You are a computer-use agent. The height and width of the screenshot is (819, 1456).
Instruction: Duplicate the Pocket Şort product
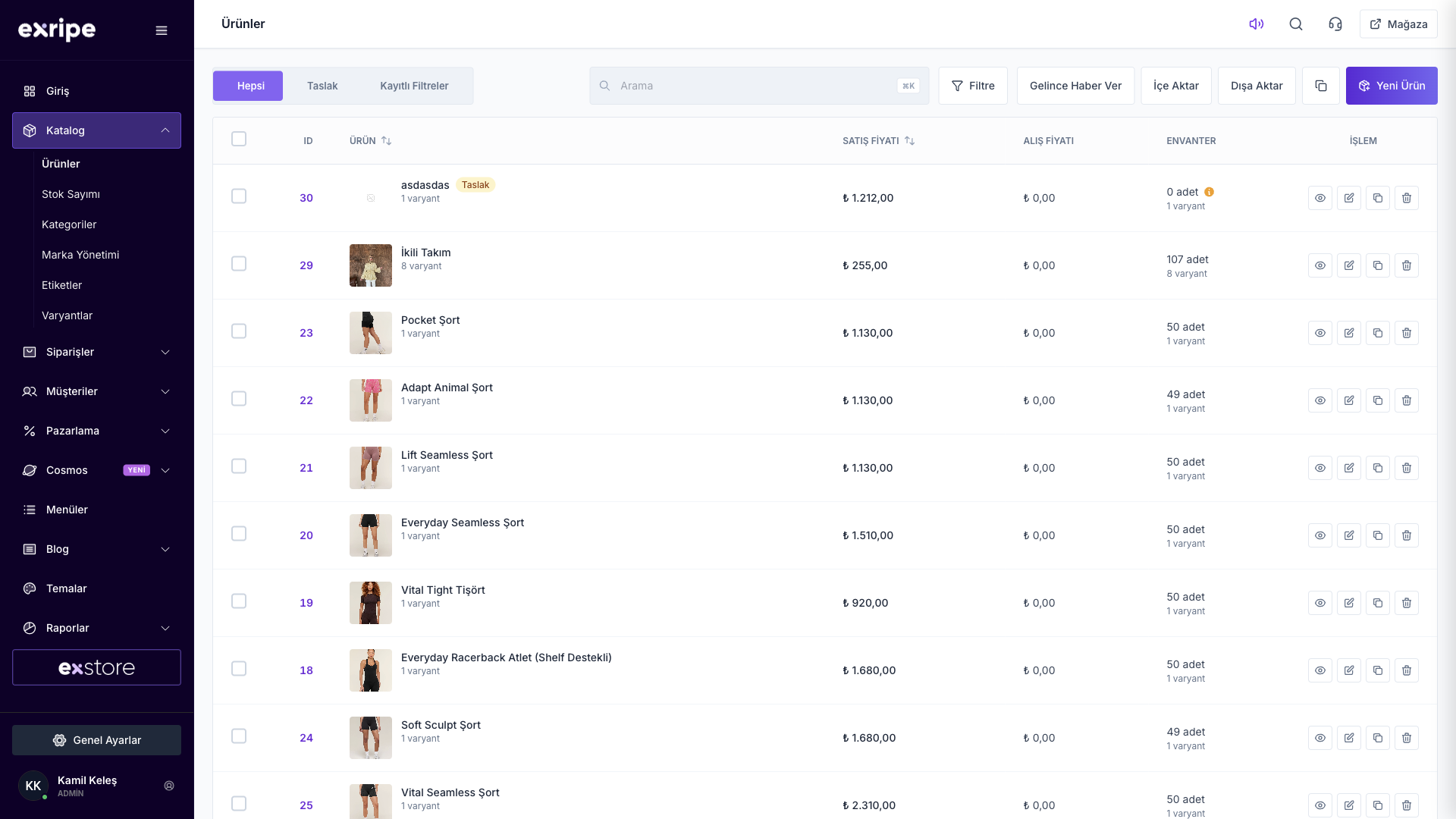coord(1378,333)
